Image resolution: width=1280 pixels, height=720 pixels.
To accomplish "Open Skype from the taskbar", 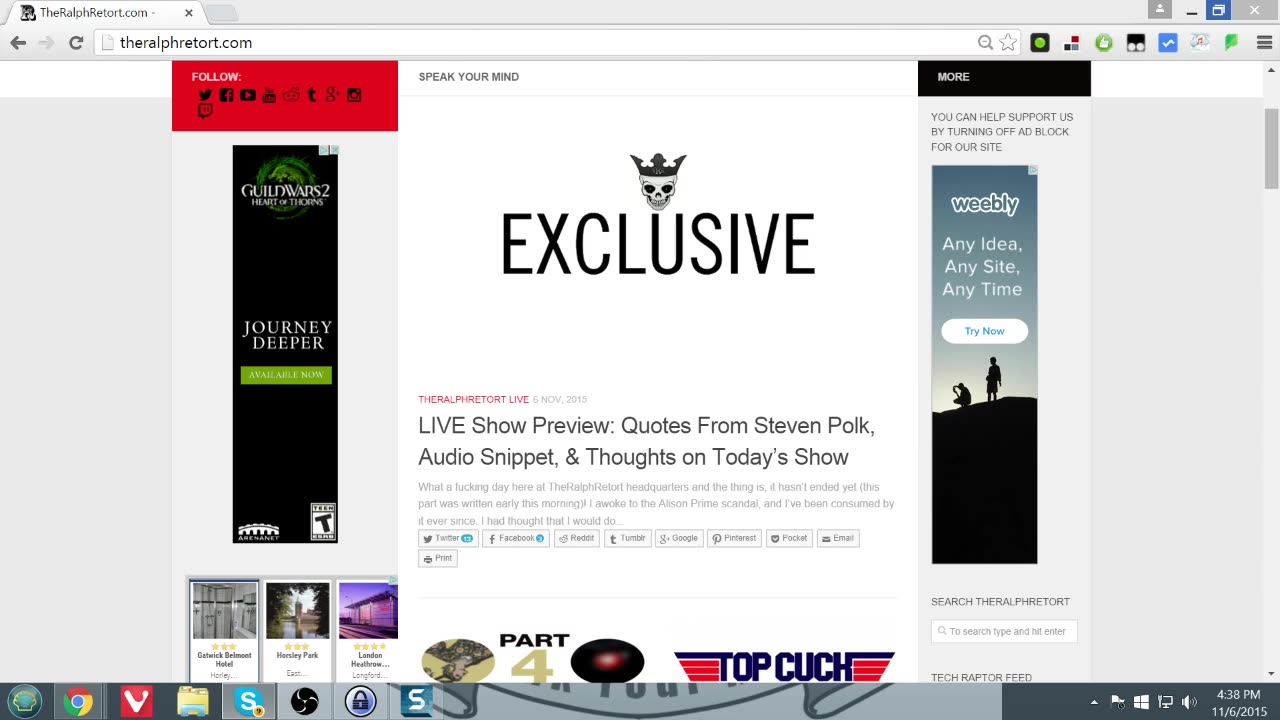I will tap(248, 702).
